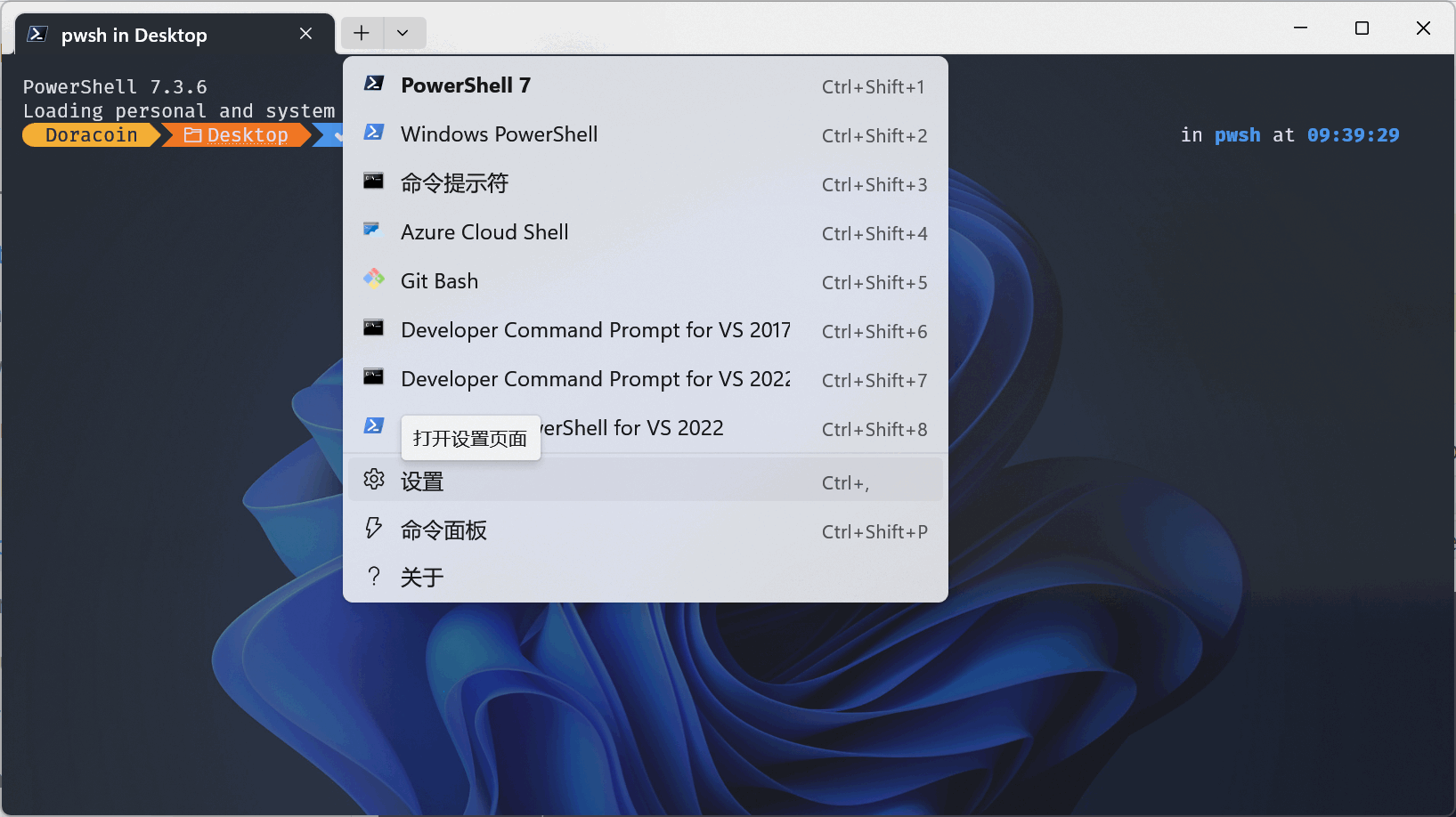Click the Ctrl+Shift+5 shortcut label
This screenshot has height=817, width=1456.
click(874, 283)
